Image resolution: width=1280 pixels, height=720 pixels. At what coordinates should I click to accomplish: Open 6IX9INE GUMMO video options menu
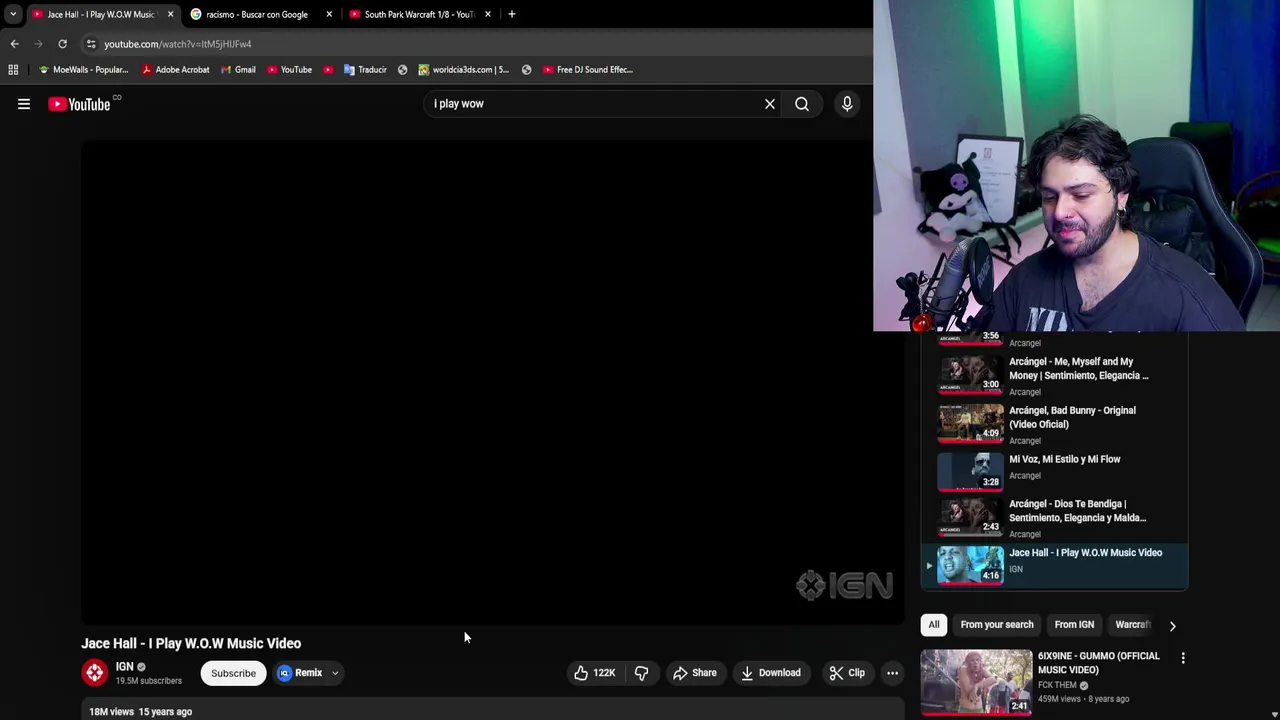click(1183, 658)
